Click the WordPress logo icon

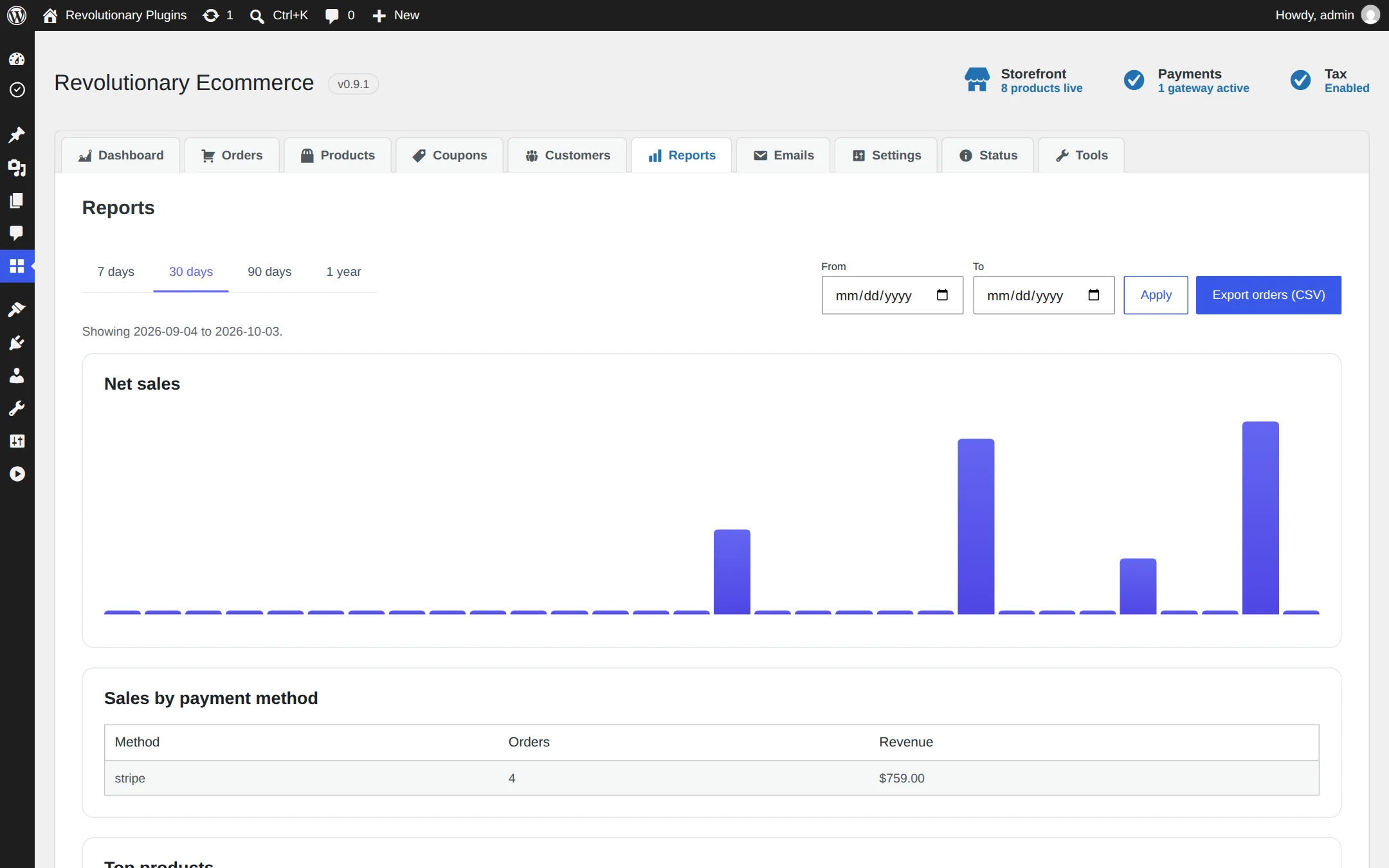17,15
